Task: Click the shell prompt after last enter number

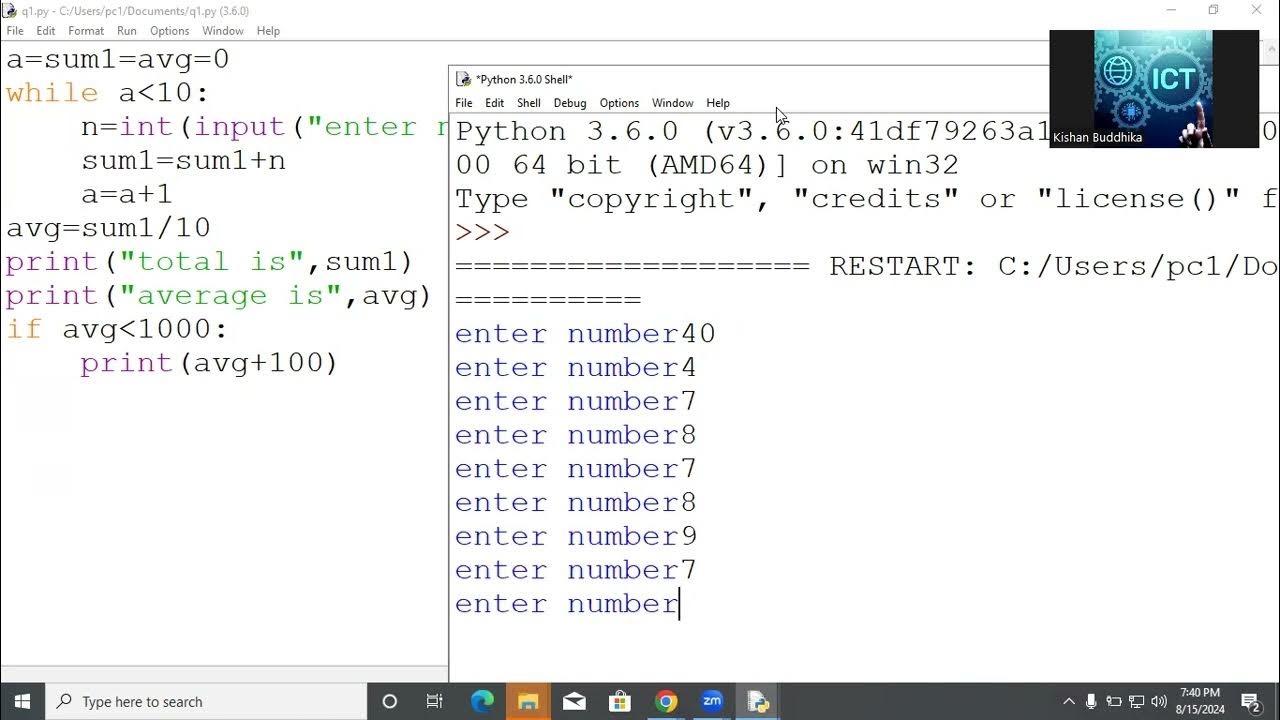Action: [x=680, y=604]
